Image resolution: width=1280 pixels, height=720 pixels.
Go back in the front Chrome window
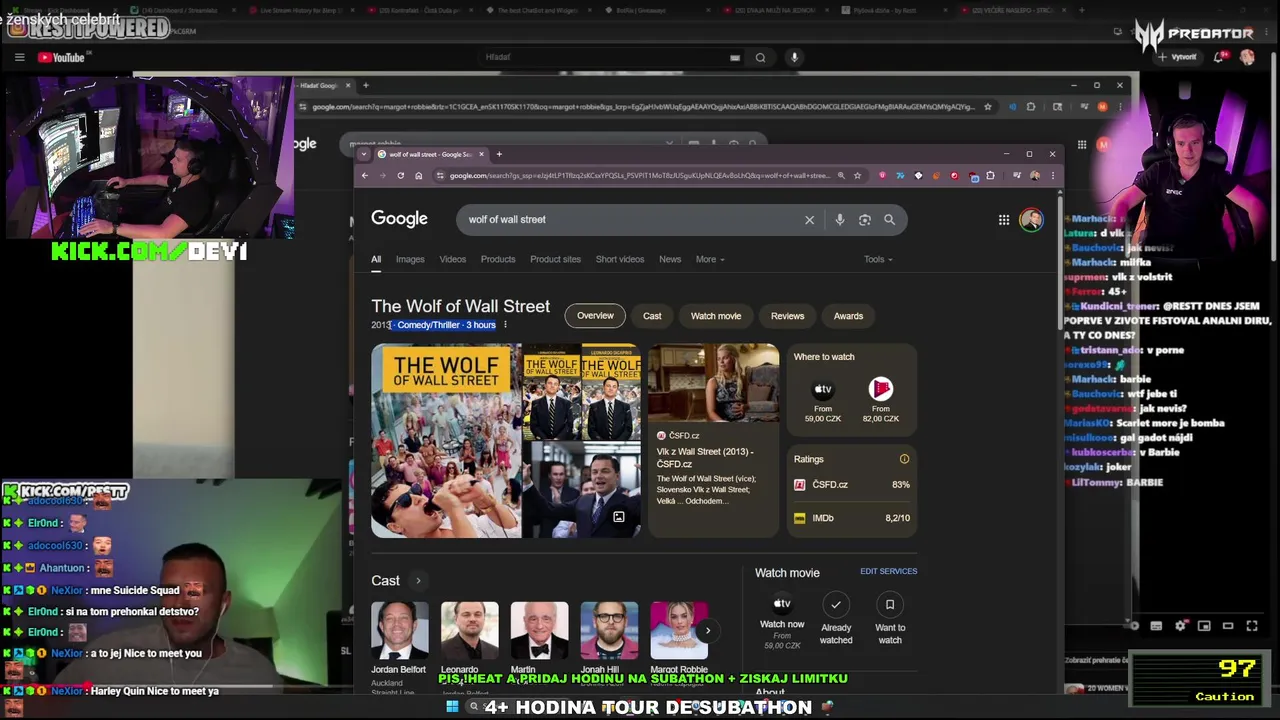coord(365,176)
